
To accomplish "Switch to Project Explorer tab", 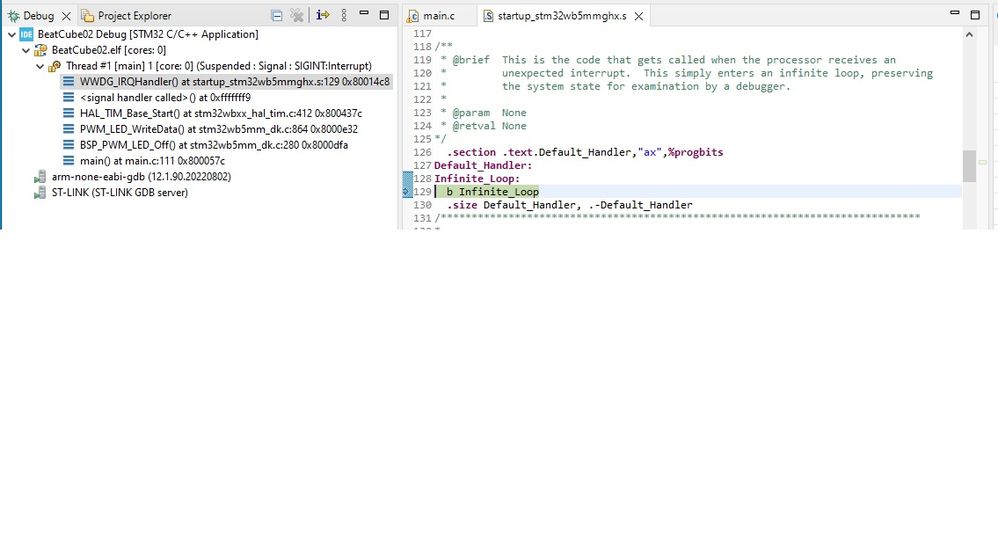I will coord(126,16).
